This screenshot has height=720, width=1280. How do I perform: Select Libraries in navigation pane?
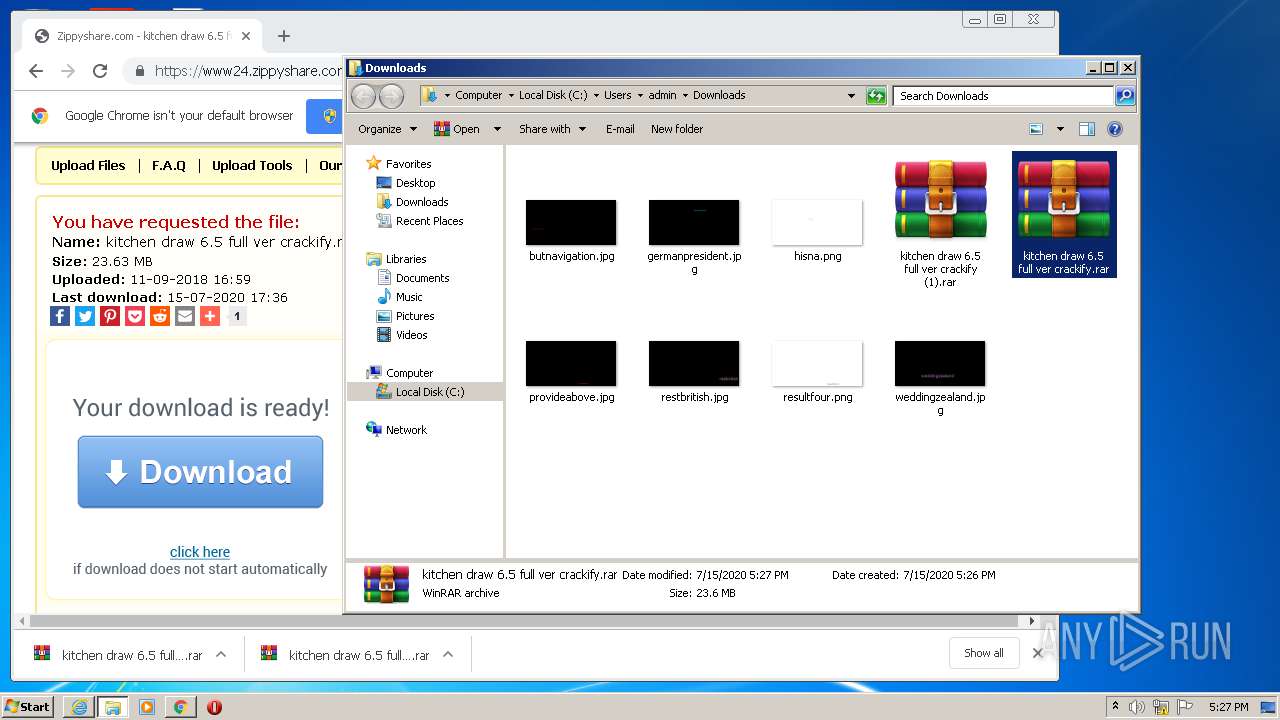point(396,259)
